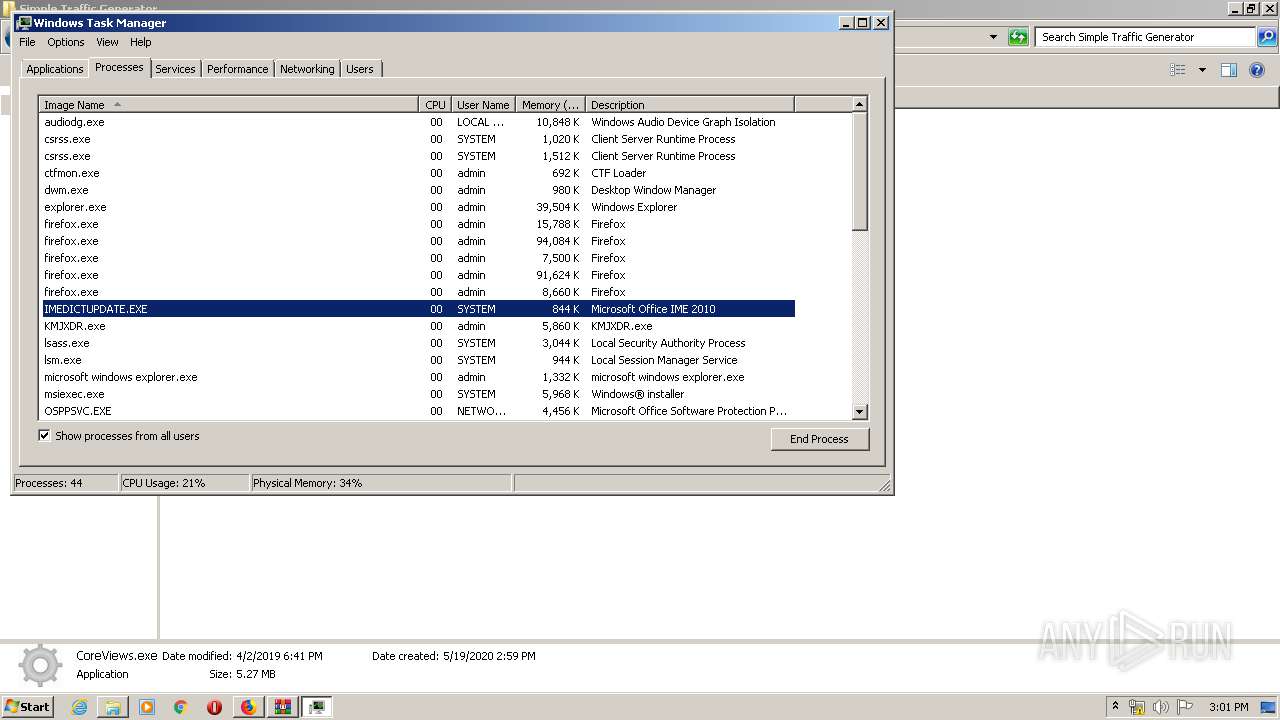The image size is (1280, 720).
Task: Click the clock showing 3:01 PM
Action: point(1228,707)
